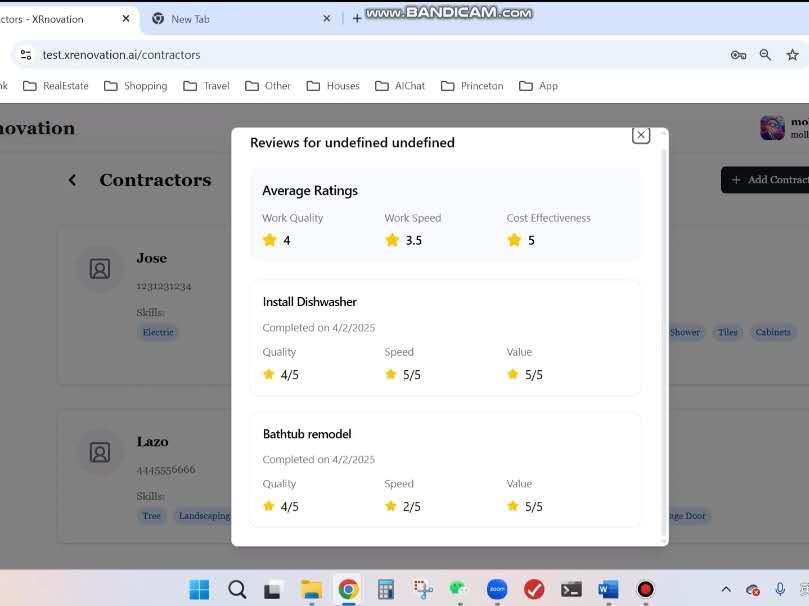Open the user profile avatar picture
809x606 pixels.
pyautogui.click(x=772, y=127)
